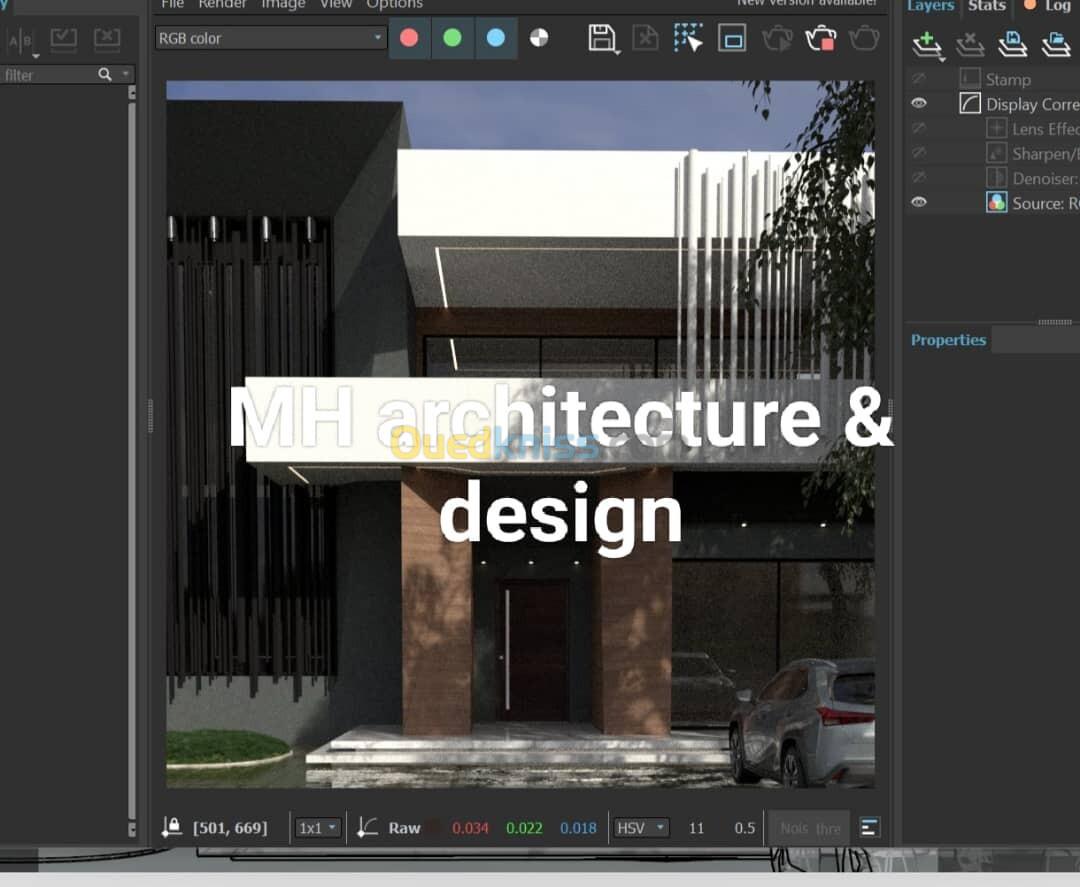Screen dimensions: 1080x887
Task: Click the Raw values button
Action: 404,828
